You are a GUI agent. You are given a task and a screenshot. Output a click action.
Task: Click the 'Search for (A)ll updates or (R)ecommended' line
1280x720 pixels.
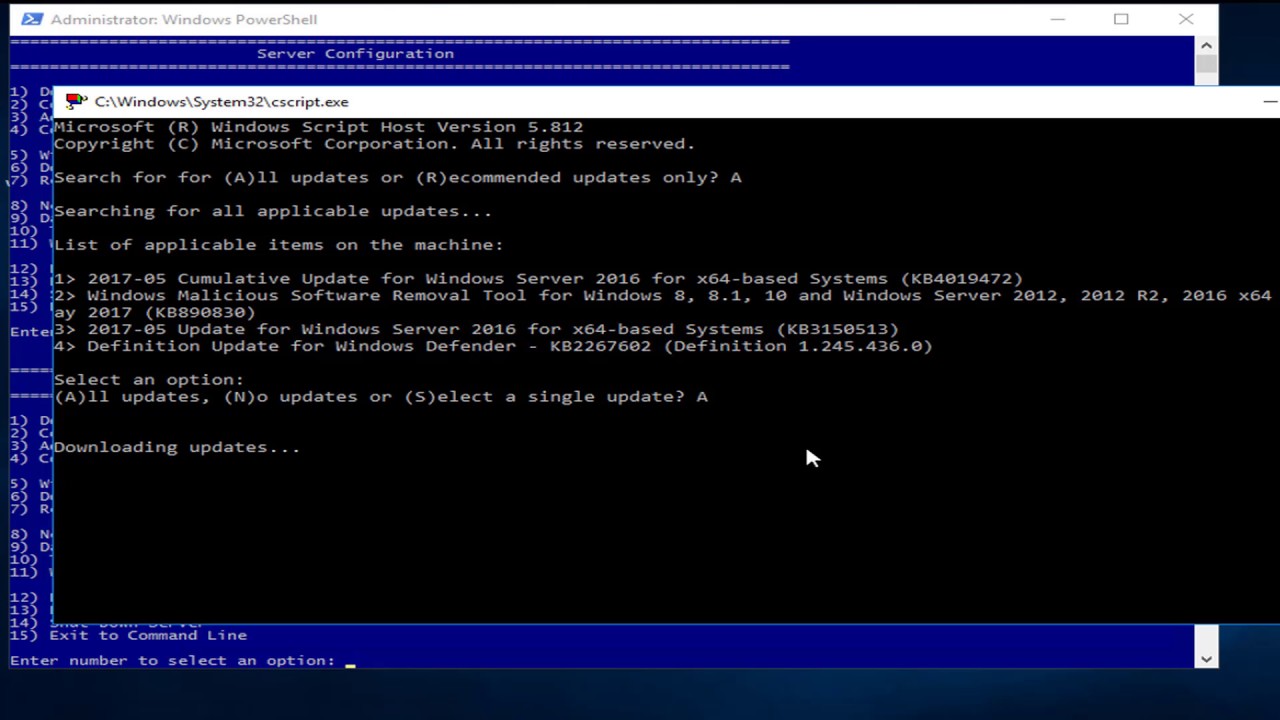point(397,177)
